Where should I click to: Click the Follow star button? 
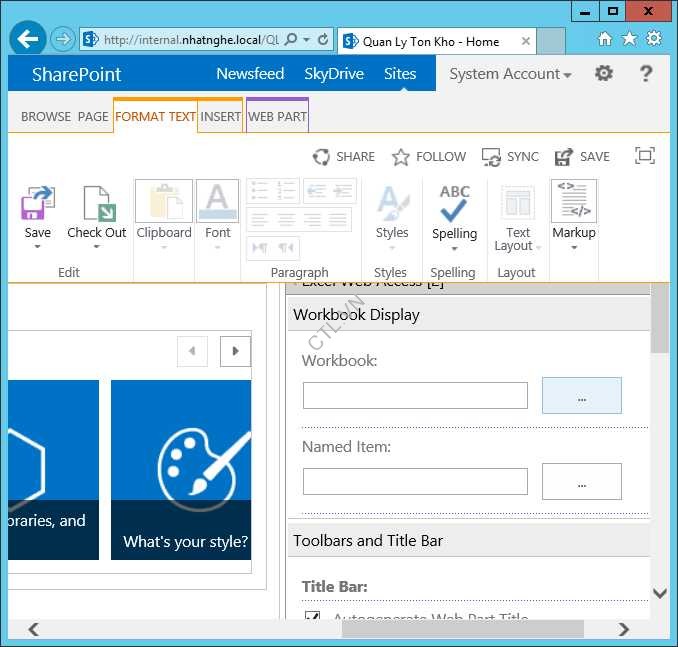428,157
